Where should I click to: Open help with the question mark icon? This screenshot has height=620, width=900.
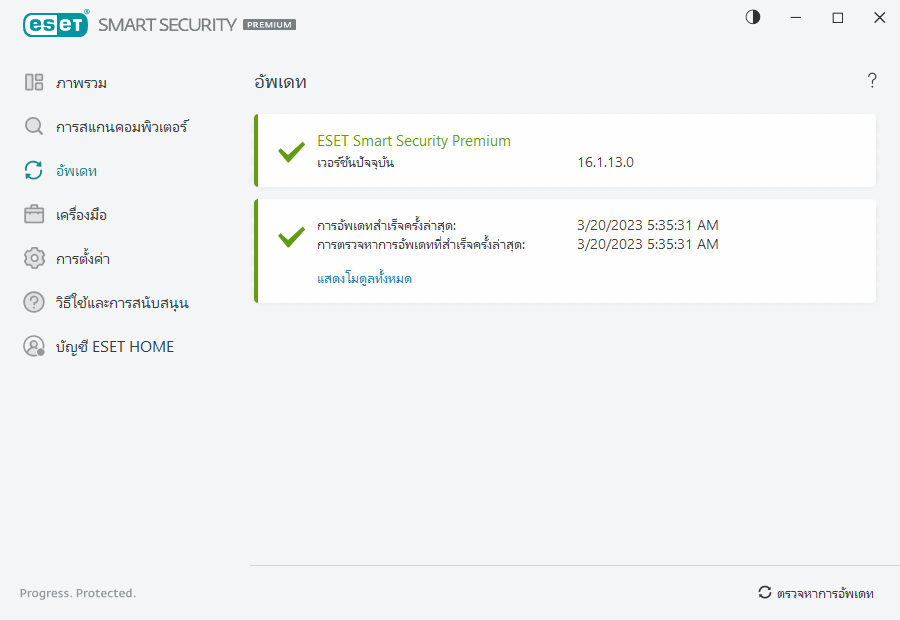tap(872, 81)
